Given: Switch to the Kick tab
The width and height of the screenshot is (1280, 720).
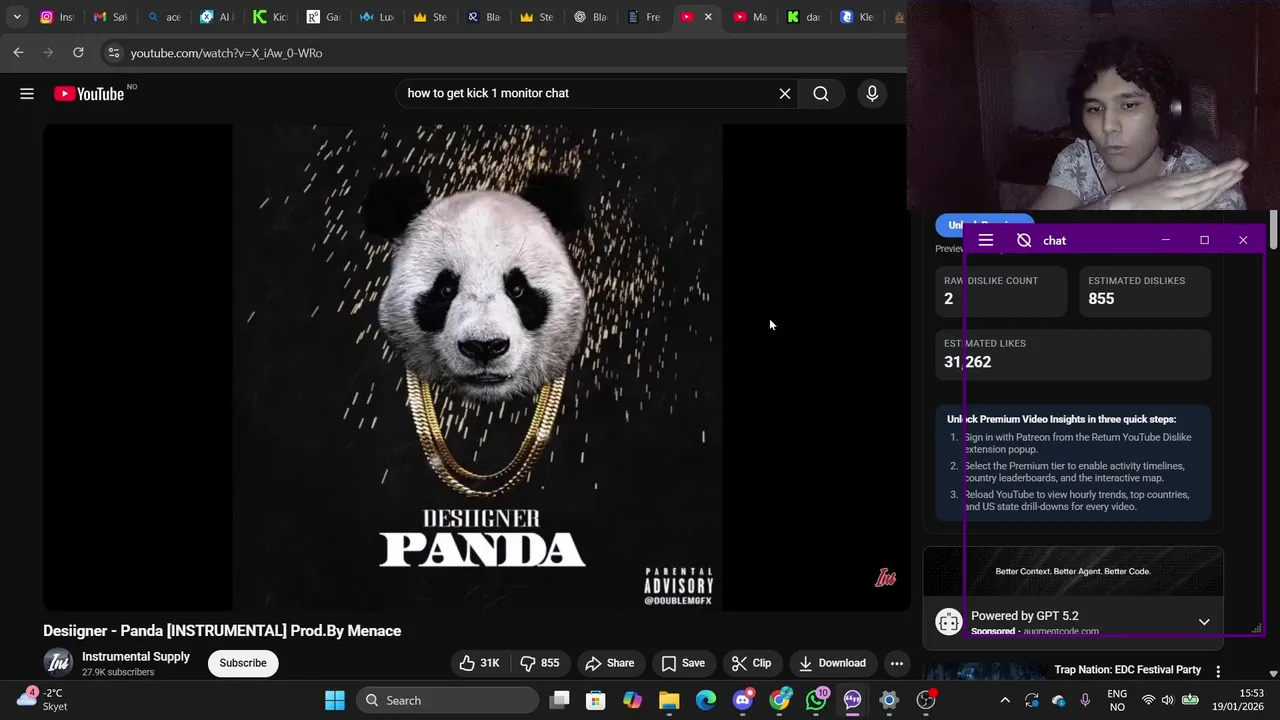Looking at the screenshot, I should tap(271, 17).
